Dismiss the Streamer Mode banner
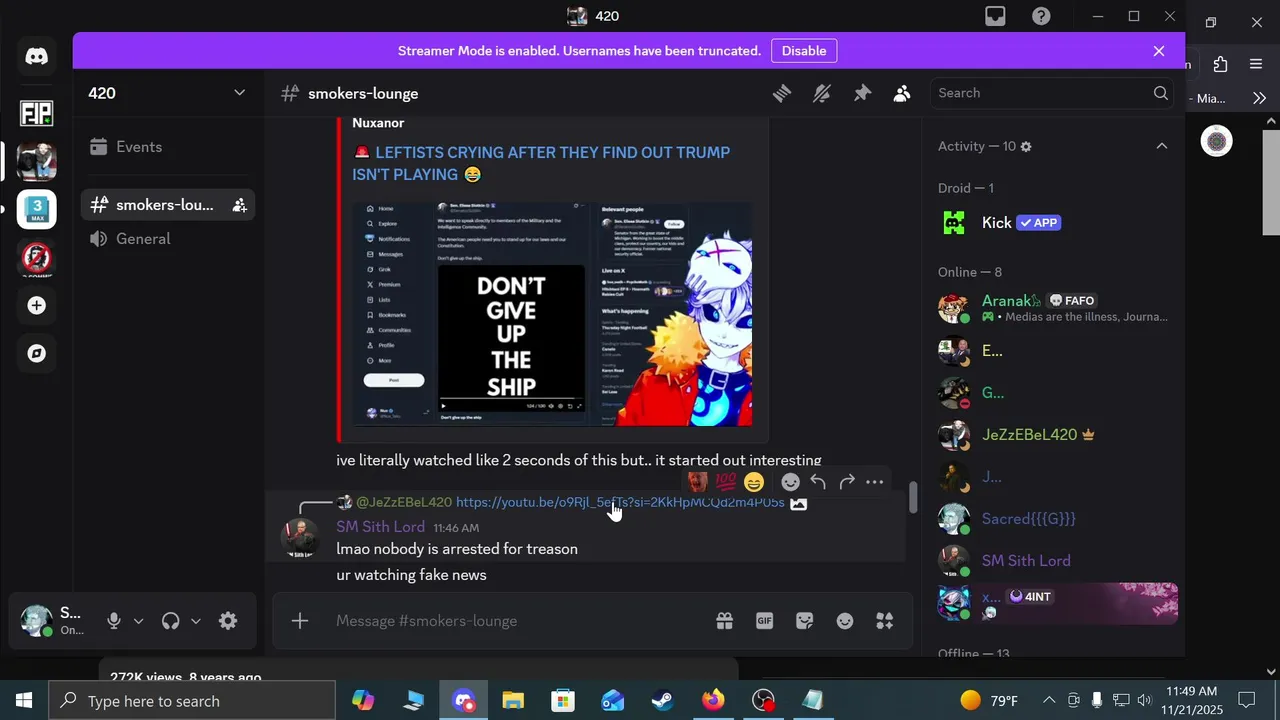The width and height of the screenshot is (1280, 720). (x=1159, y=51)
